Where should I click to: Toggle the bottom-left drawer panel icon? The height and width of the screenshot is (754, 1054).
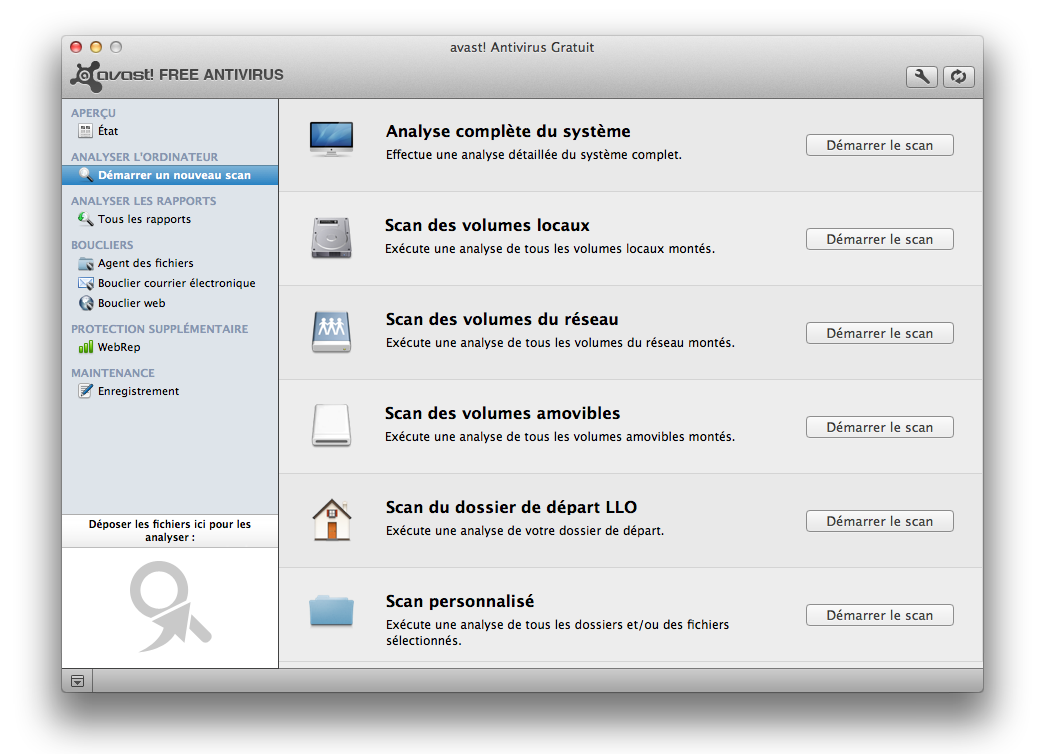77,681
